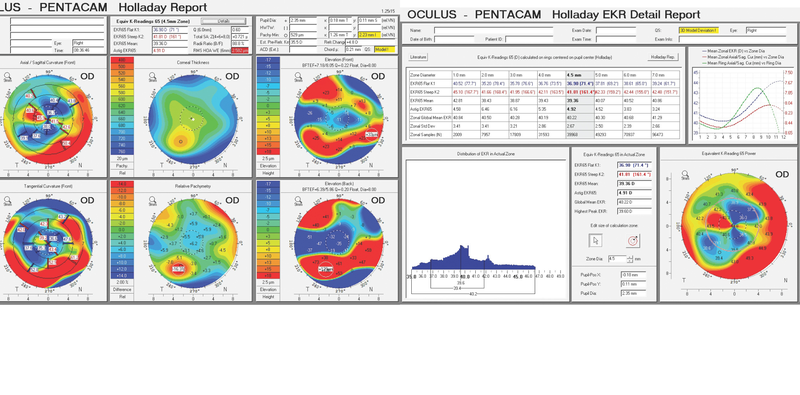Select the red circle zone sizing tool
Image resolution: width=800 pixels, height=395 pixels.
[x=633, y=240]
